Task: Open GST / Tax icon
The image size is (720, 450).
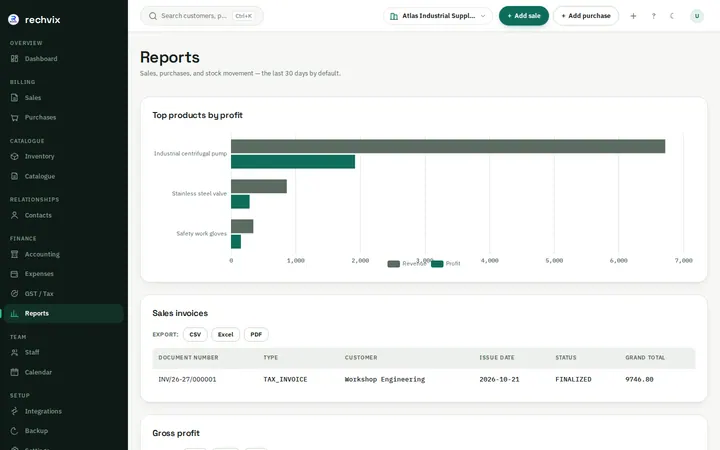Action: coord(15,293)
